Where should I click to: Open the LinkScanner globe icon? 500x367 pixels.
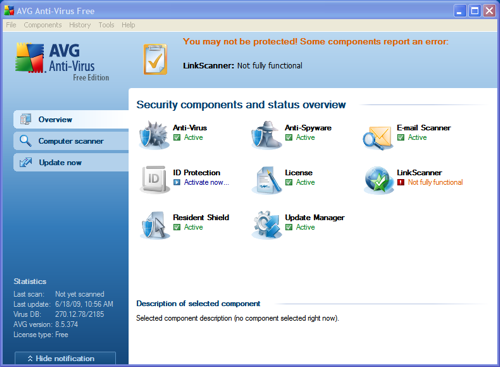378,180
